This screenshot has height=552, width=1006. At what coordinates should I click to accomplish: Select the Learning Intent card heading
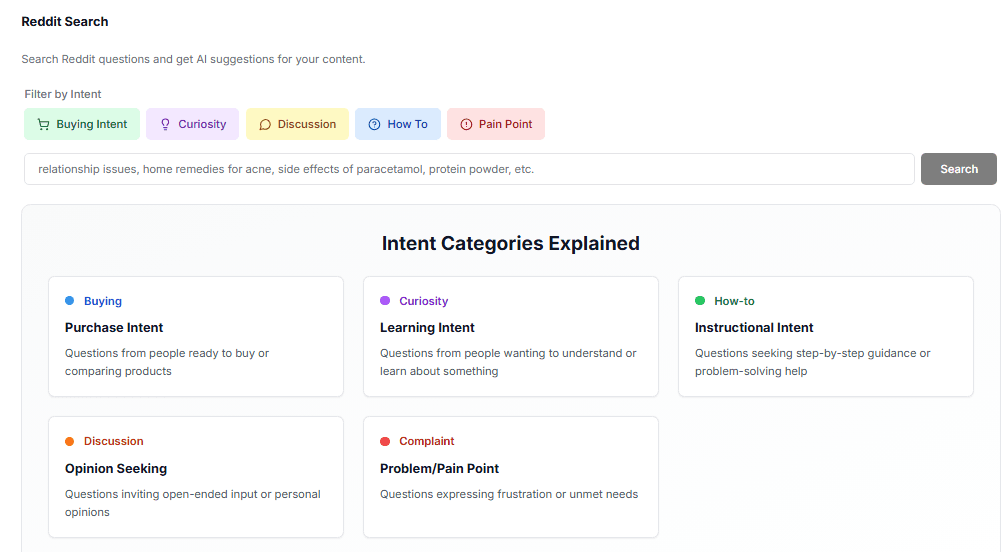point(427,327)
